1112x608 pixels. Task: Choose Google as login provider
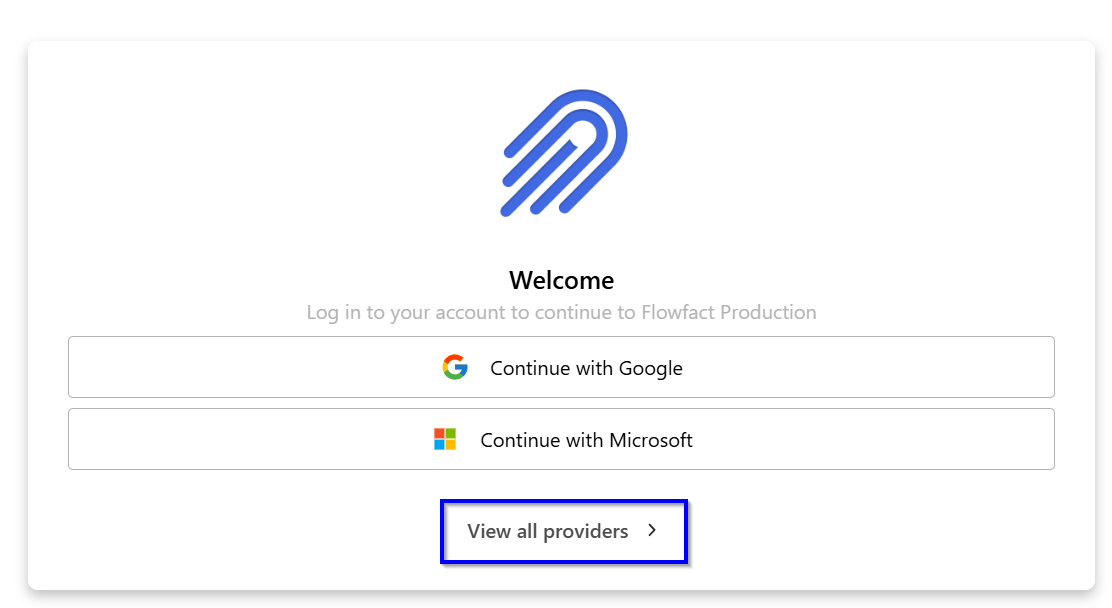tap(561, 367)
